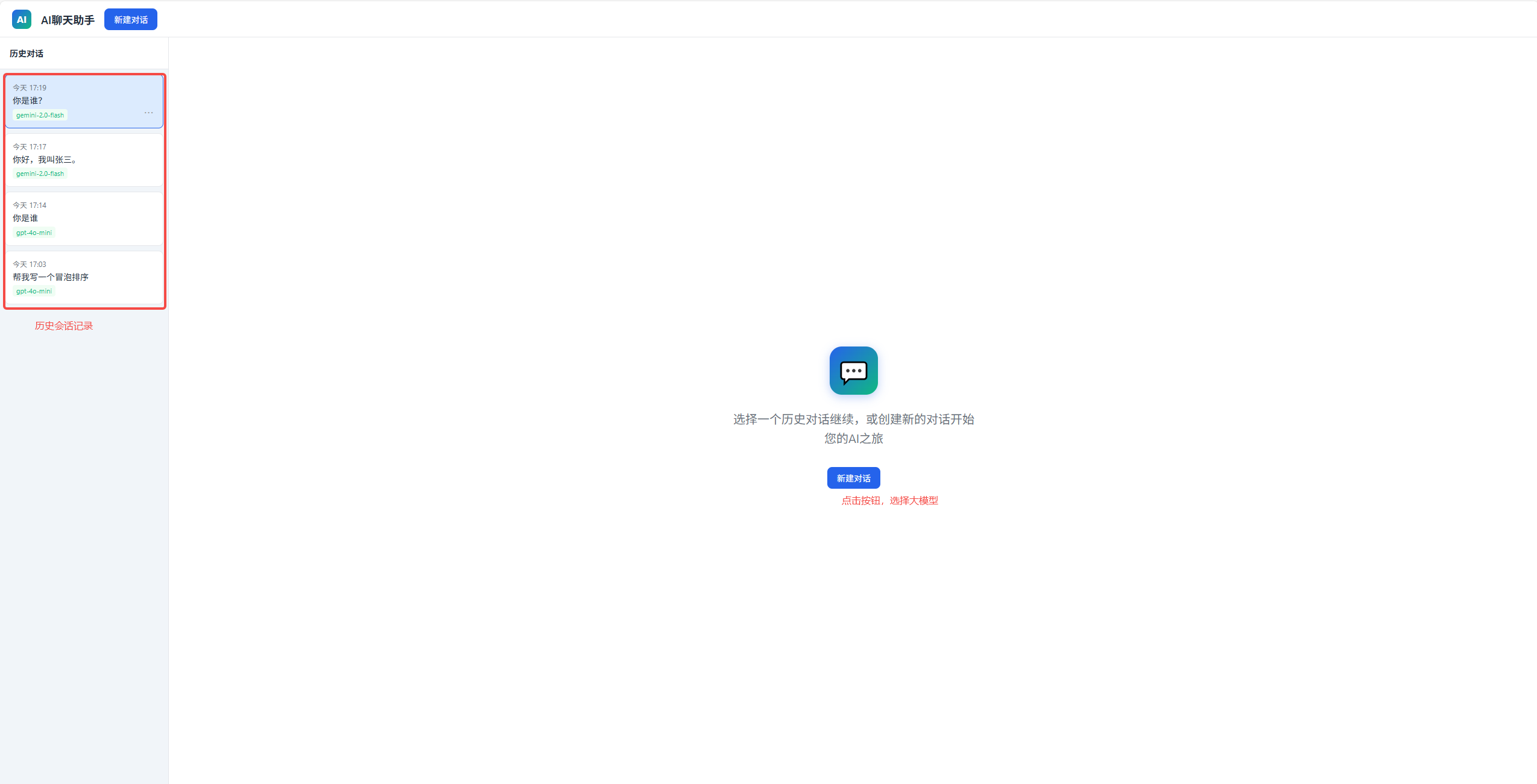Click the red text 点击按钮，选择大模型
1537x784 pixels.
[x=889, y=500]
